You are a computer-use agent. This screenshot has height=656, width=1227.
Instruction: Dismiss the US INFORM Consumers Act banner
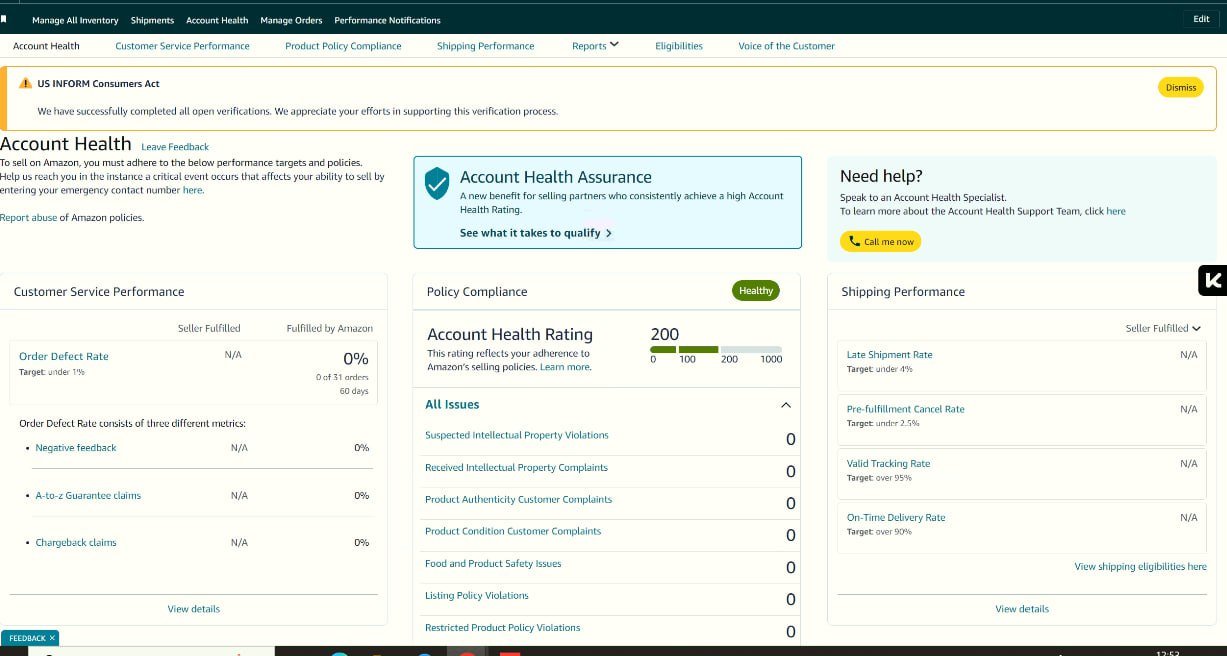click(x=1180, y=87)
